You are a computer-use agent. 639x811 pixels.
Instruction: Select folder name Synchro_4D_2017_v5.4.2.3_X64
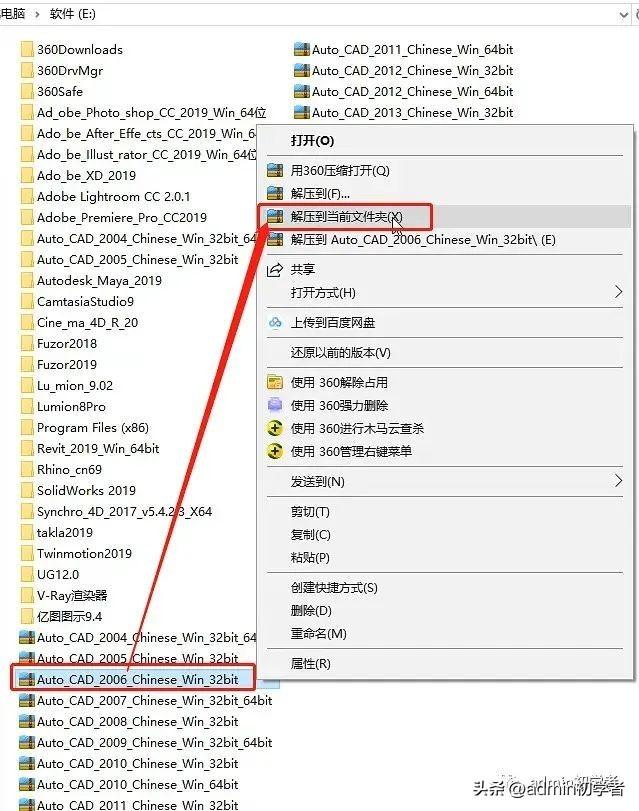[124, 512]
